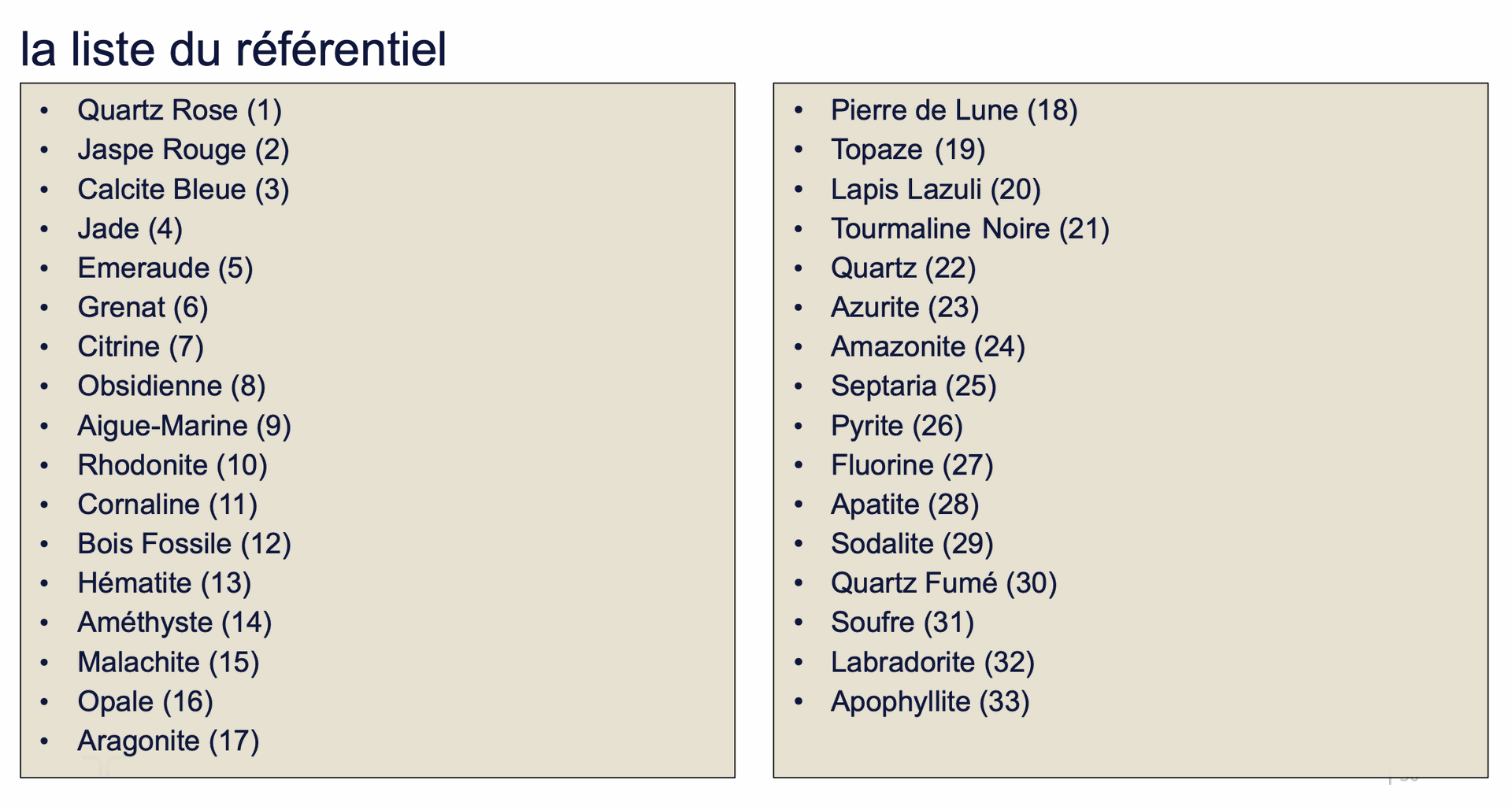This screenshot has height=806, width=1512.
Task: Select the Pyrite (26) list item
Action: coord(896,425)
